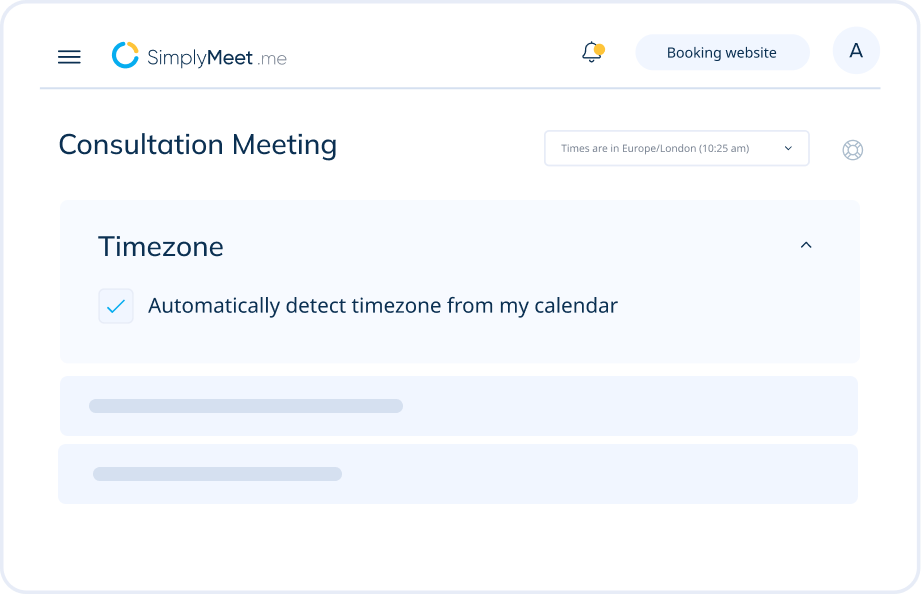Click the longer gray placeholder bar

point(246,406)
